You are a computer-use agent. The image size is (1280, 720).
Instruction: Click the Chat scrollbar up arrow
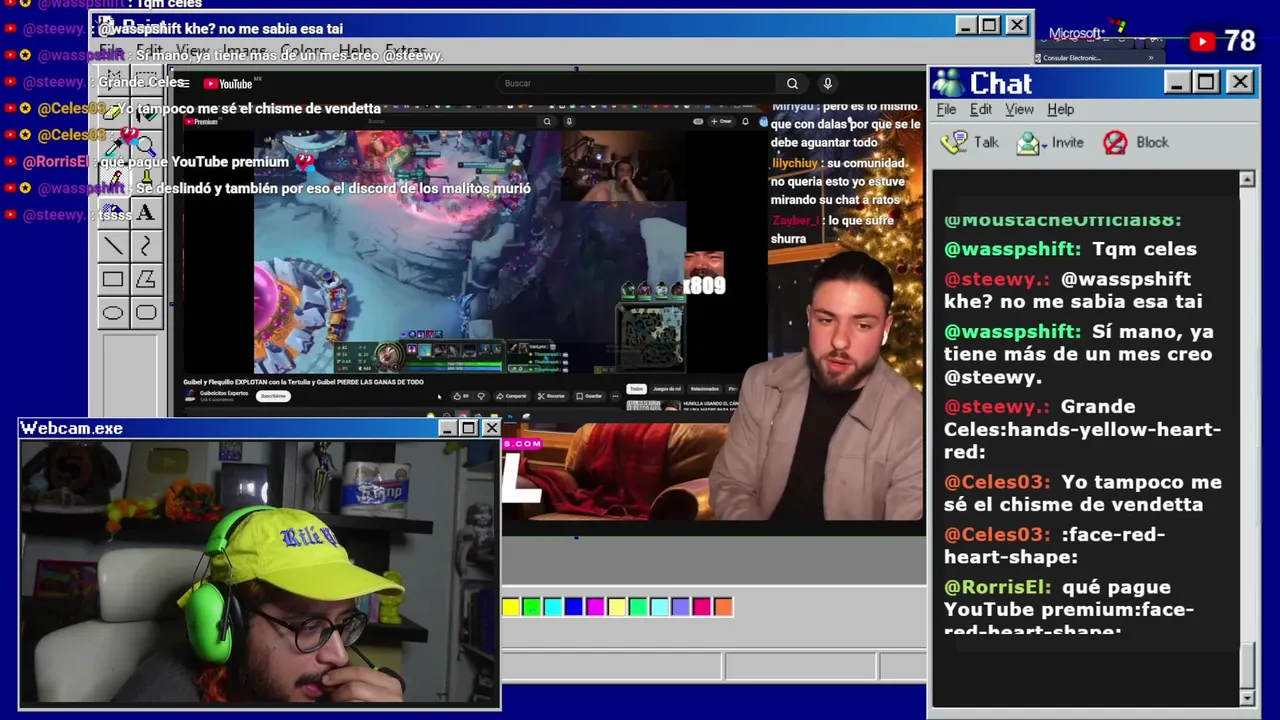click(1246, 179)
